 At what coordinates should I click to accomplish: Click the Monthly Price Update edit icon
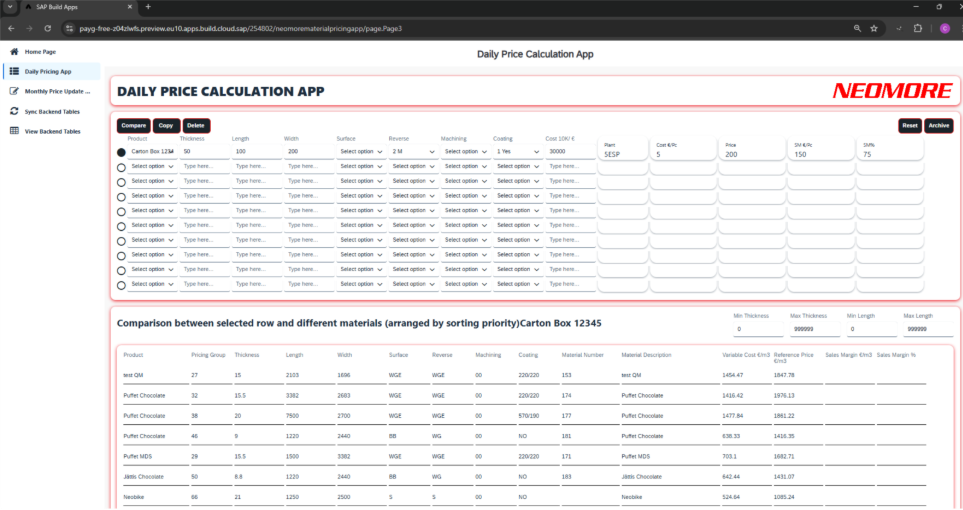pyautogui.click(x=14, y=91)
